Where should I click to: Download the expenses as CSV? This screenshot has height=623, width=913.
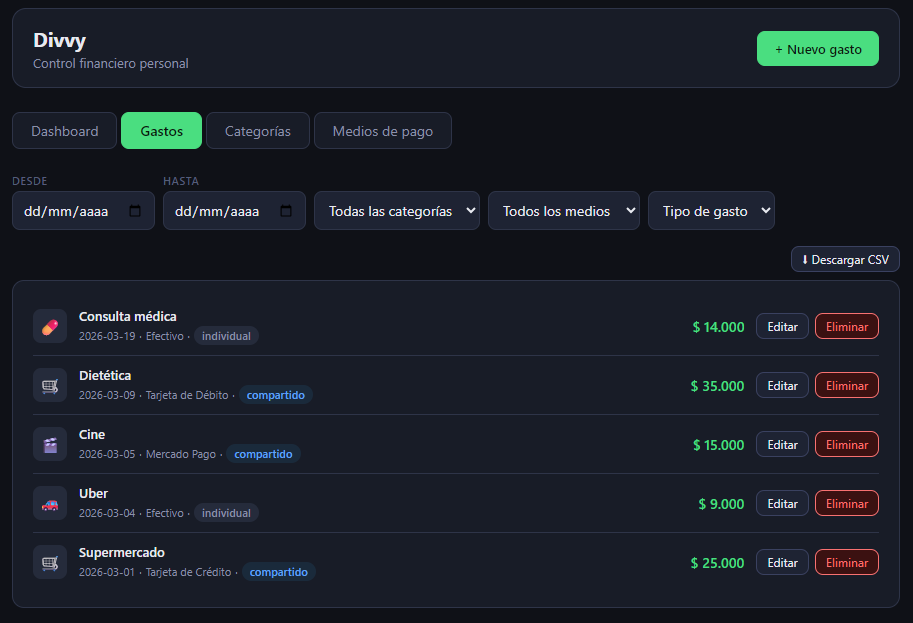(845, 259)
